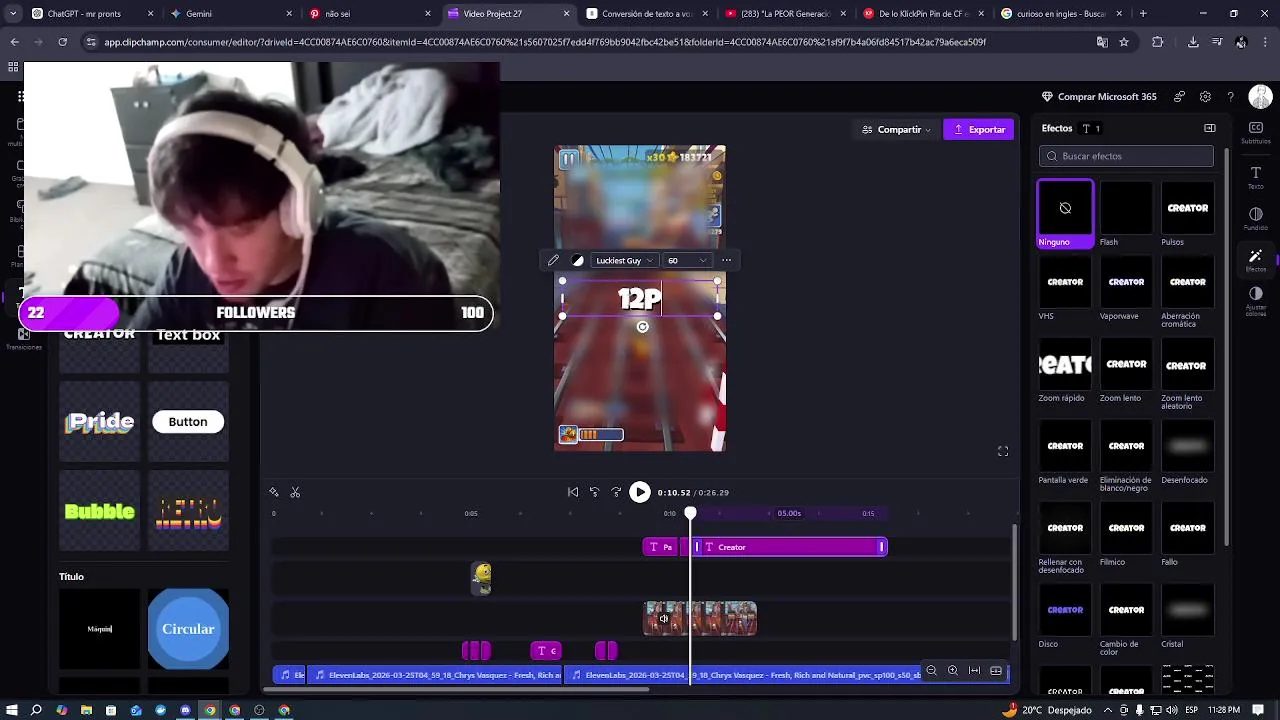The image size is (1280, 720).
Task: Click the Exportar button
Action: [x=979, y=129]
